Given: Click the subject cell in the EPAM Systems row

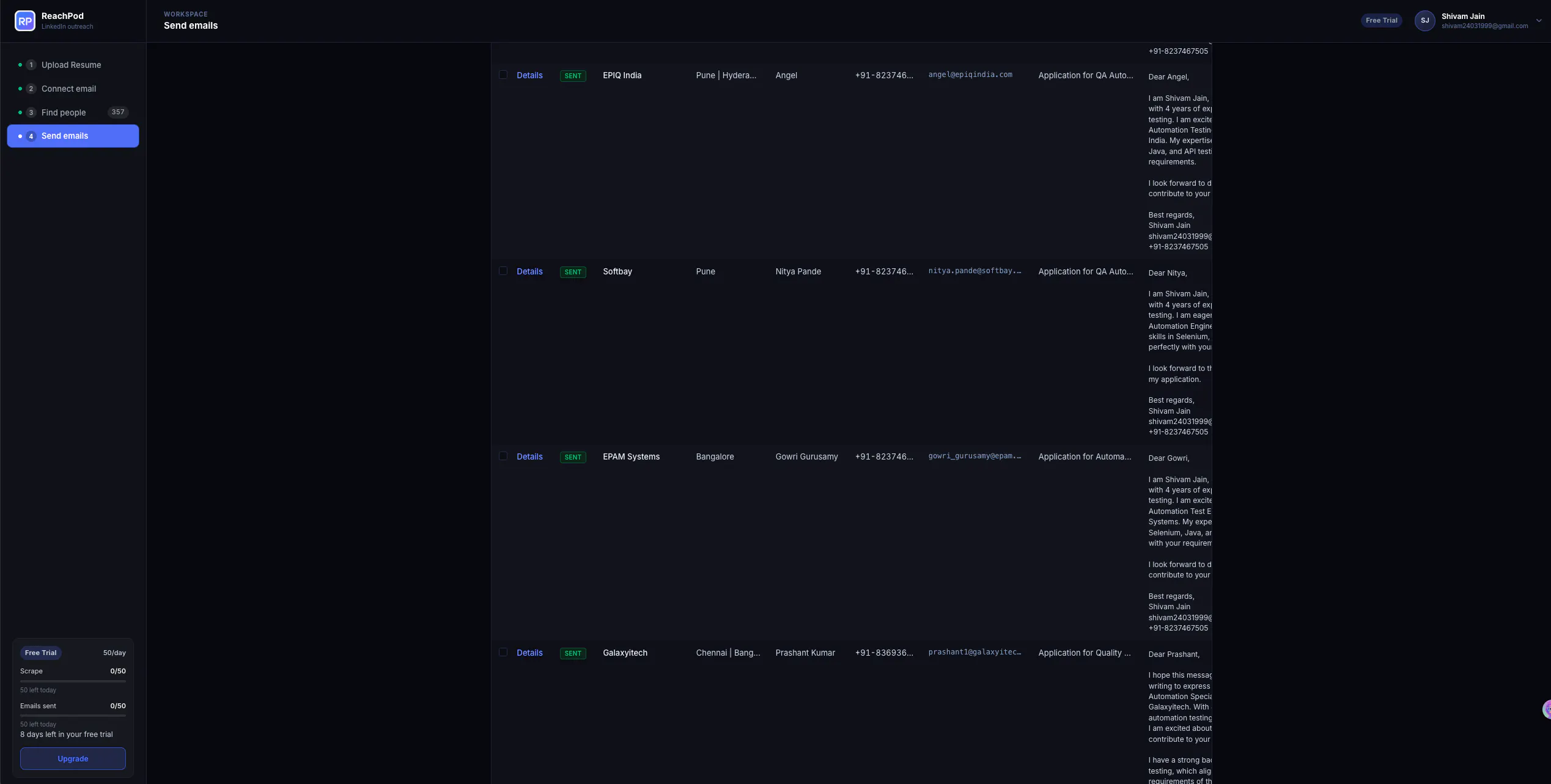Looking at the screenshot, I should (1085, 457).
